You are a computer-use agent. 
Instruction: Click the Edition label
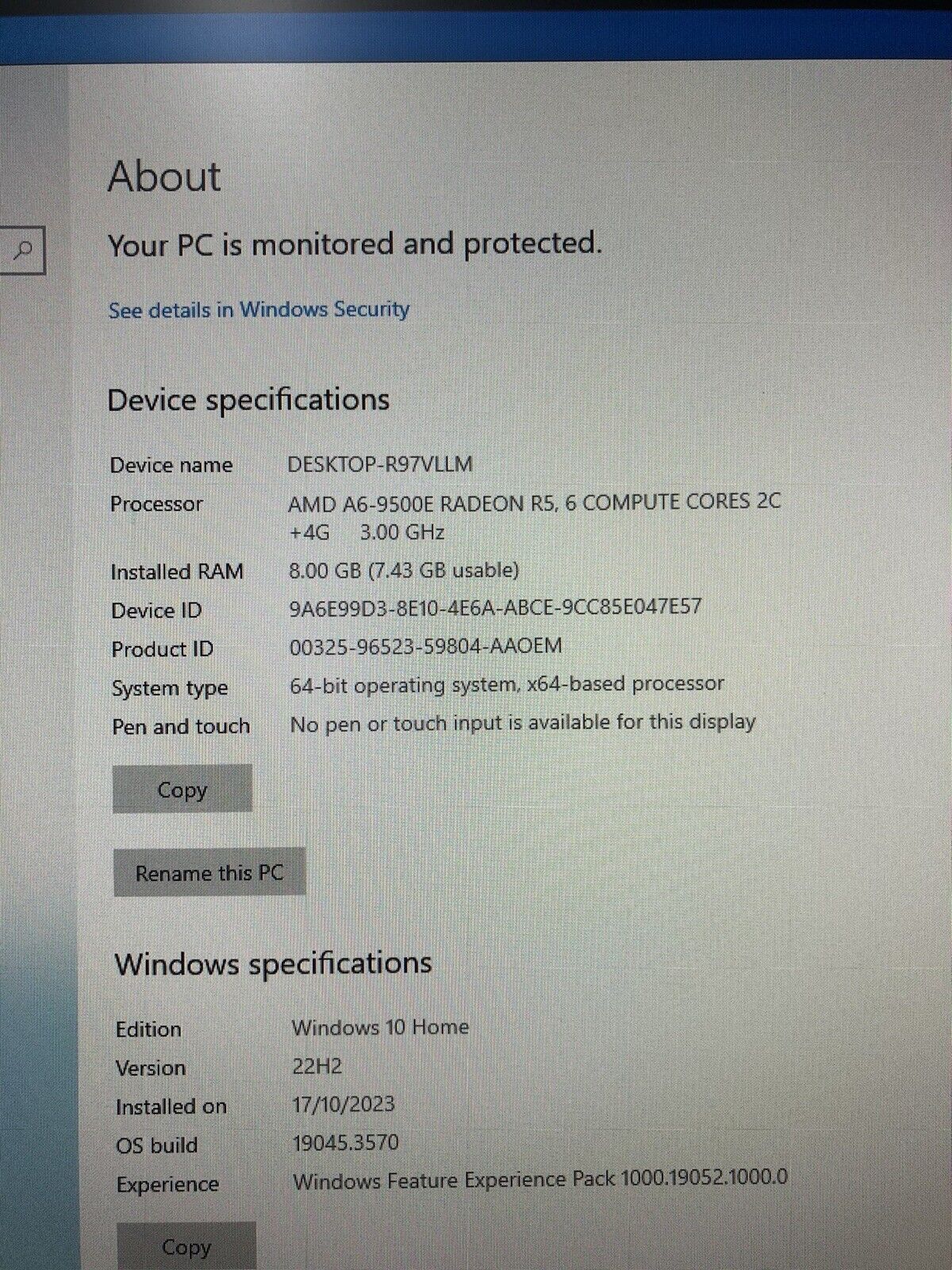coord(148,1029)
